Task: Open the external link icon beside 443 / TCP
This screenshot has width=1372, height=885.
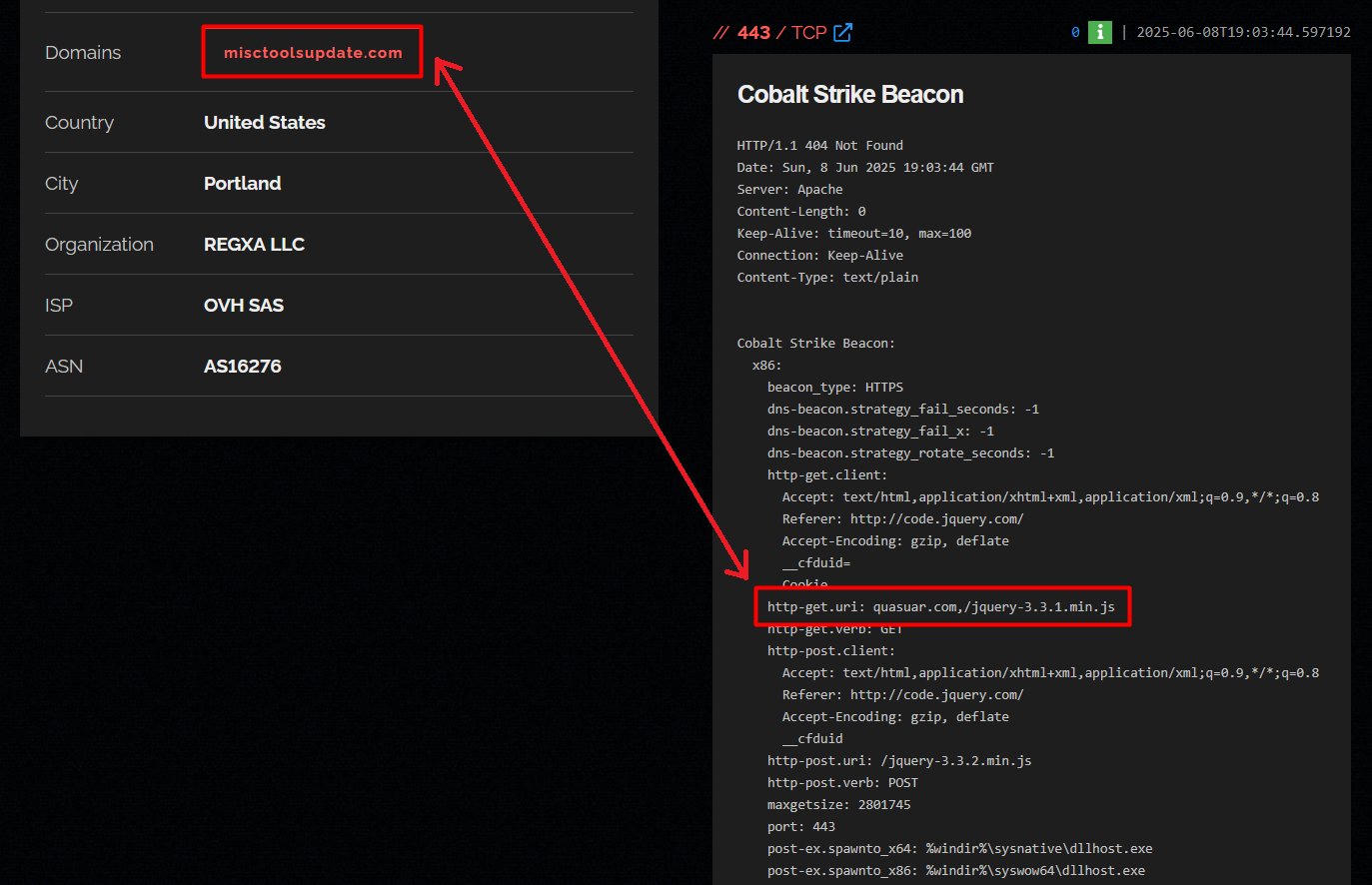Action: [843, 33]
